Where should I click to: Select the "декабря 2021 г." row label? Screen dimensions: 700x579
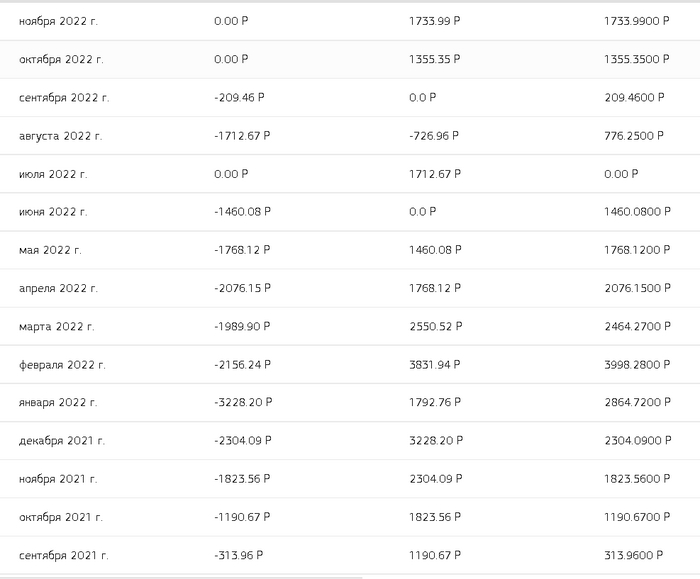pos(61,441)
